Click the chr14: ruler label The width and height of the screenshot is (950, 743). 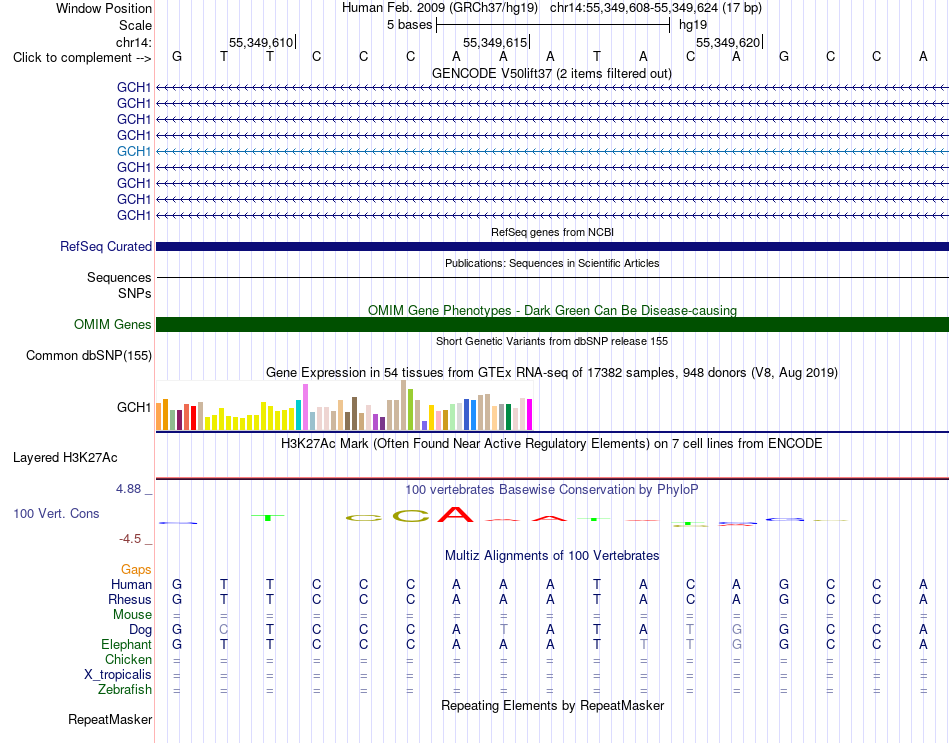[134, 42]
